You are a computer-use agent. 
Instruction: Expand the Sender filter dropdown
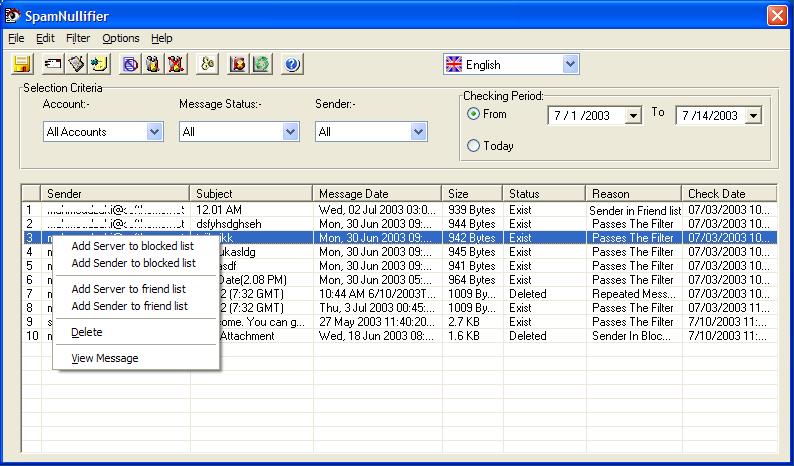pos(418,132)
